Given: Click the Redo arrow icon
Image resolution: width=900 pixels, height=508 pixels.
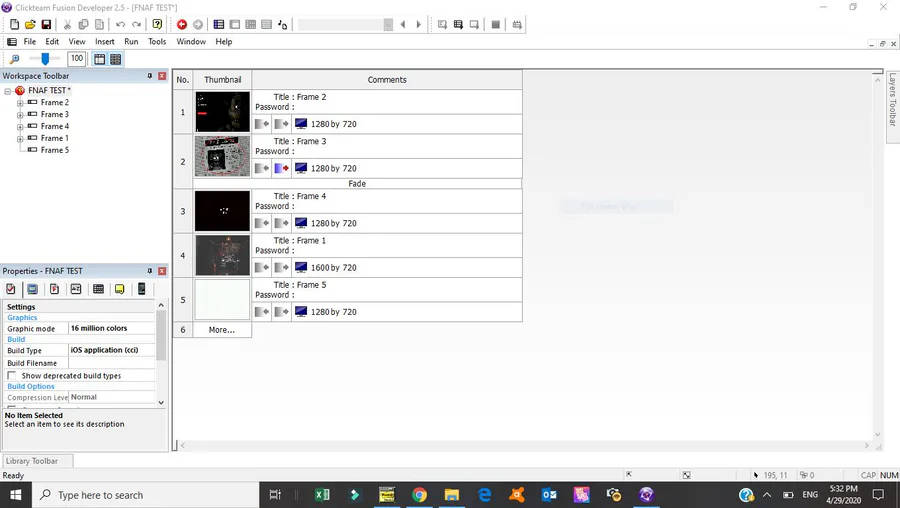Looking at the screenshot, I should tap(136, 24).
